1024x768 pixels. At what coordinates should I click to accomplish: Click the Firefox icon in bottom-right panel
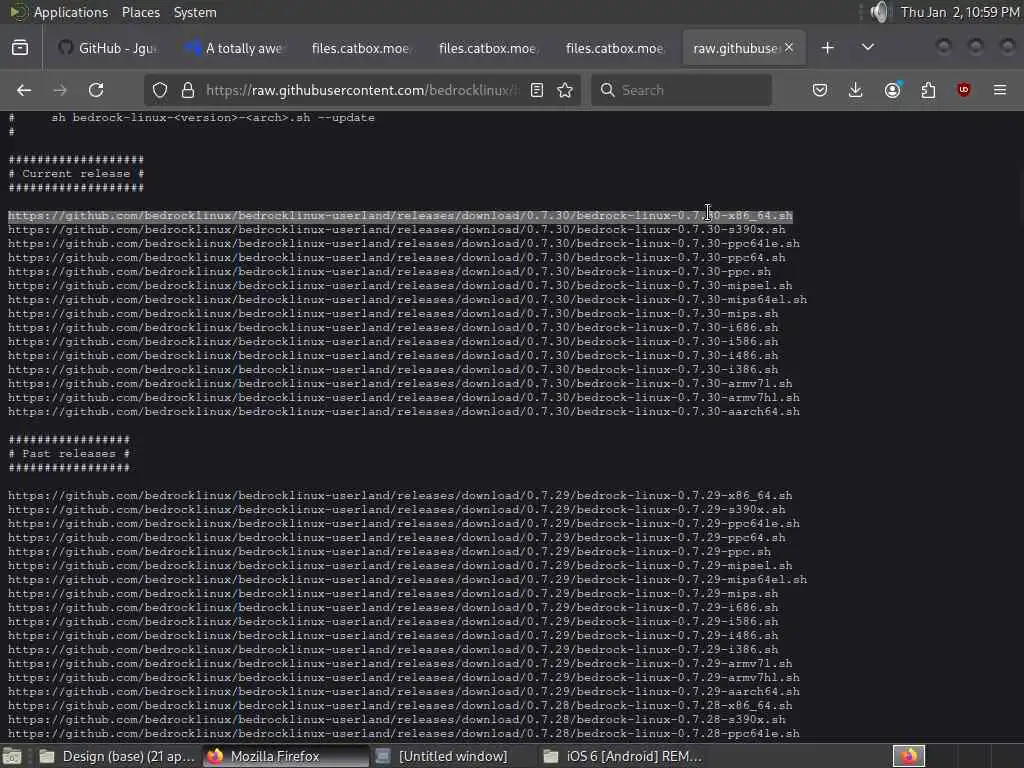coord(909,756)
